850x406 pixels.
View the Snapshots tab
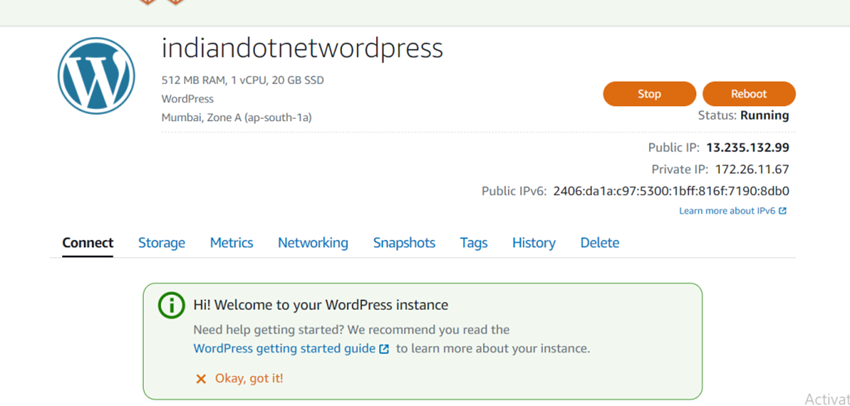pyautogui.click(x=404, y=243)
